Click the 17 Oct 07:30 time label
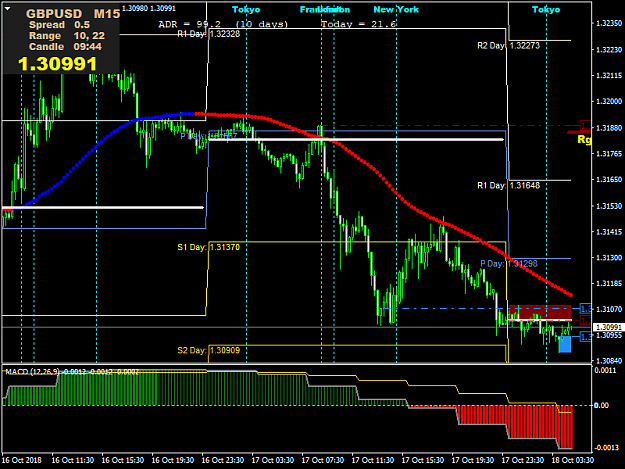The height and width of the screenshot is (469, 625). coord(322,460)
